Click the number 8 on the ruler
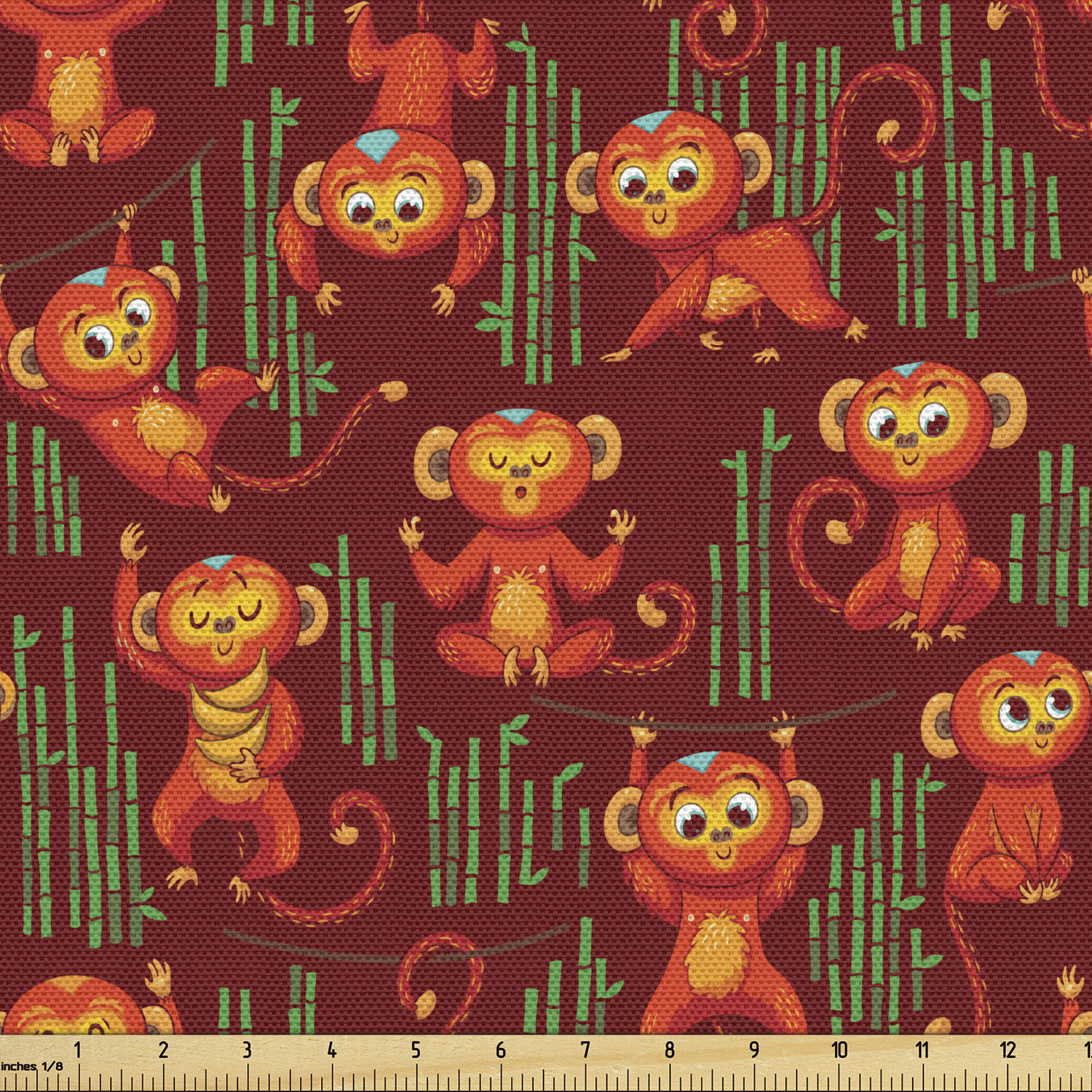The image size is (1092, 1092). pos(670,1050)
